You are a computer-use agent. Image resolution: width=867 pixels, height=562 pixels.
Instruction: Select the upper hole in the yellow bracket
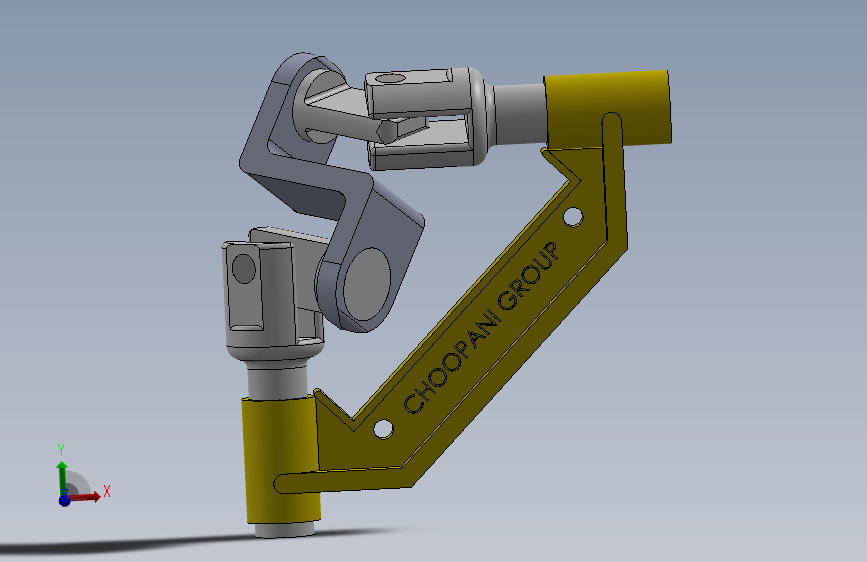[573, 216]
